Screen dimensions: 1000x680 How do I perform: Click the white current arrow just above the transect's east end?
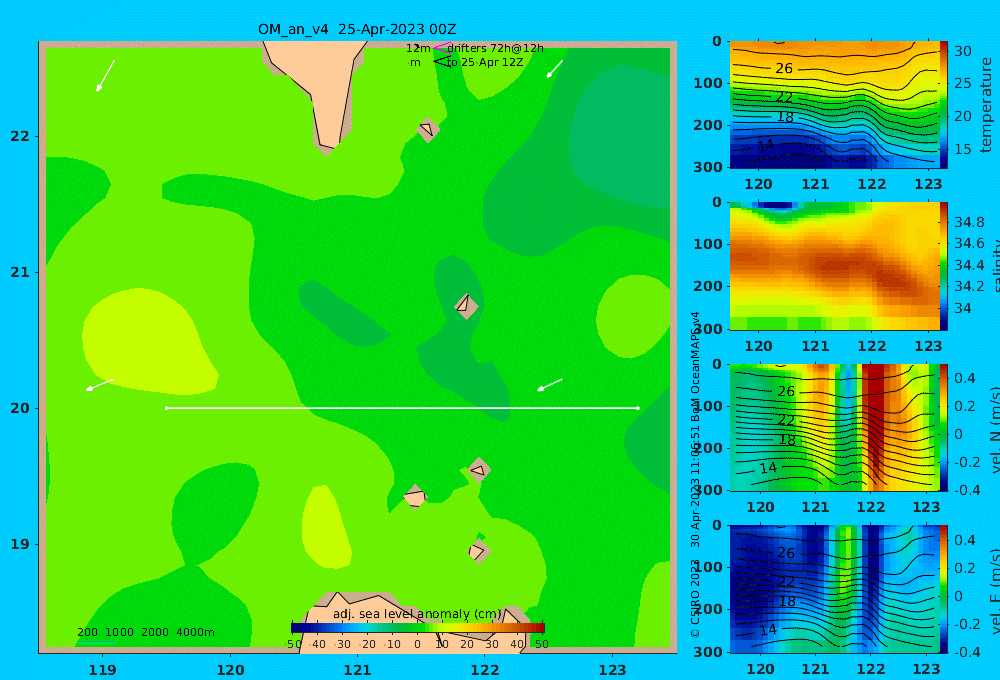coord(550,385)
